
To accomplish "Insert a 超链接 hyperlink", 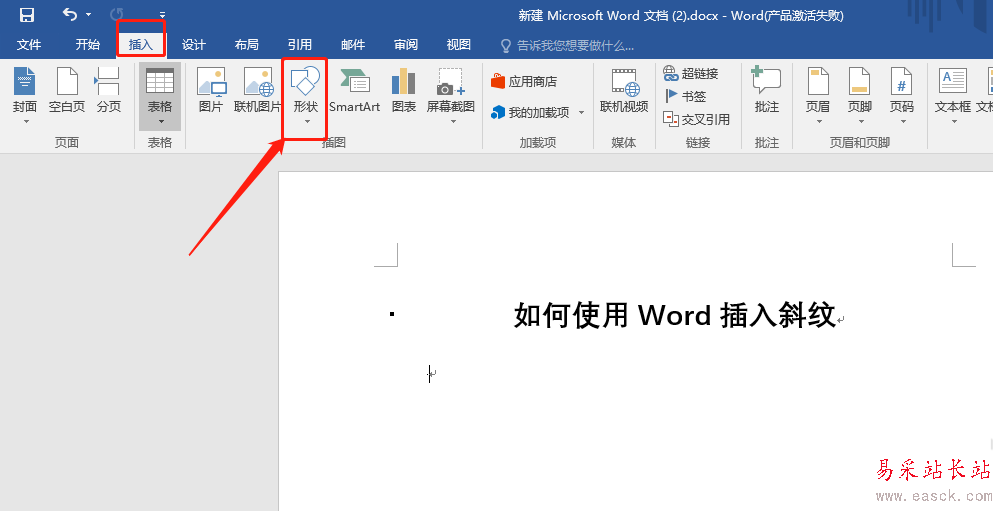I will point(690,73).
